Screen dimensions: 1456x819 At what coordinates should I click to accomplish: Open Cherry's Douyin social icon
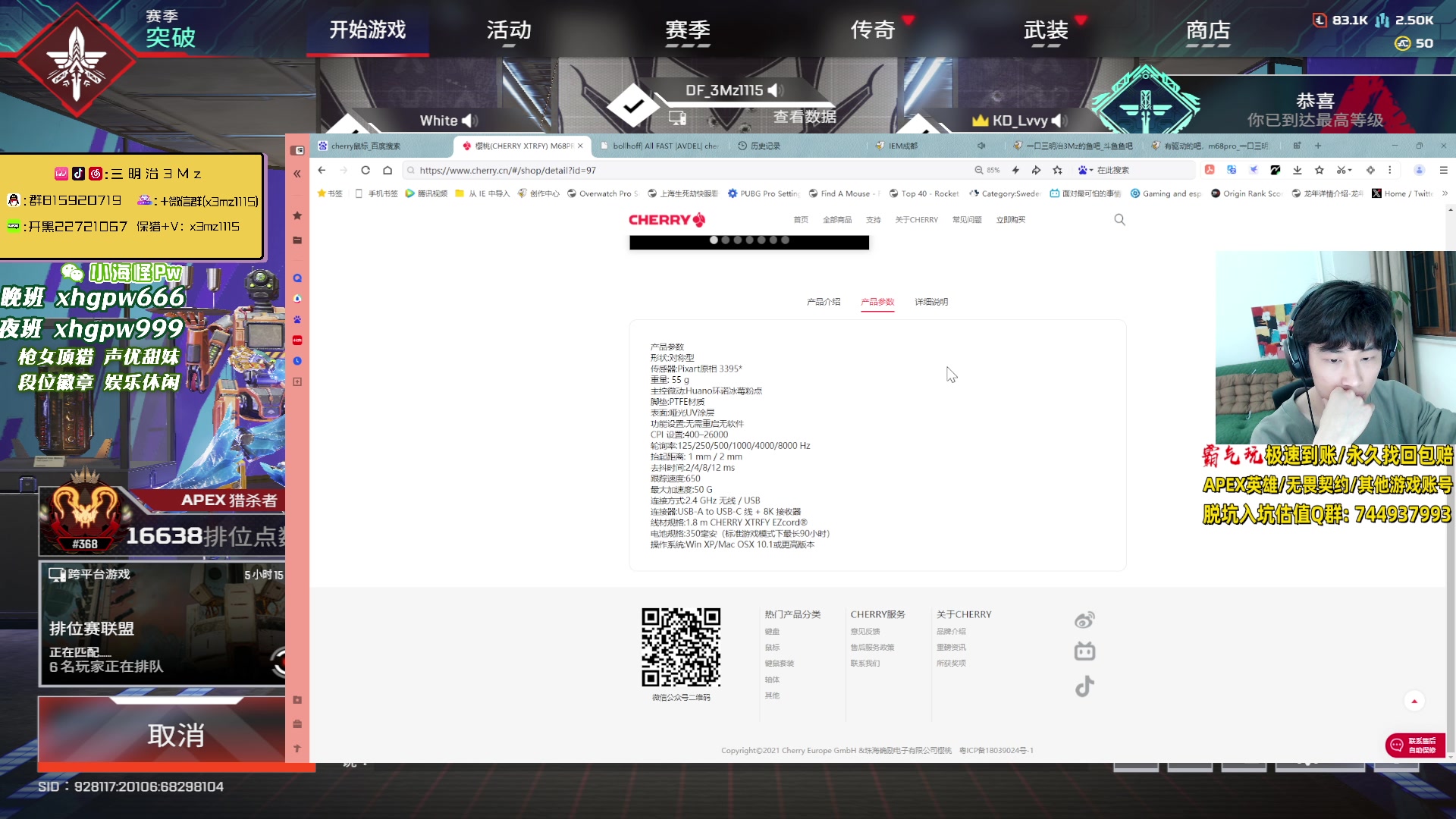(1084, 686)
